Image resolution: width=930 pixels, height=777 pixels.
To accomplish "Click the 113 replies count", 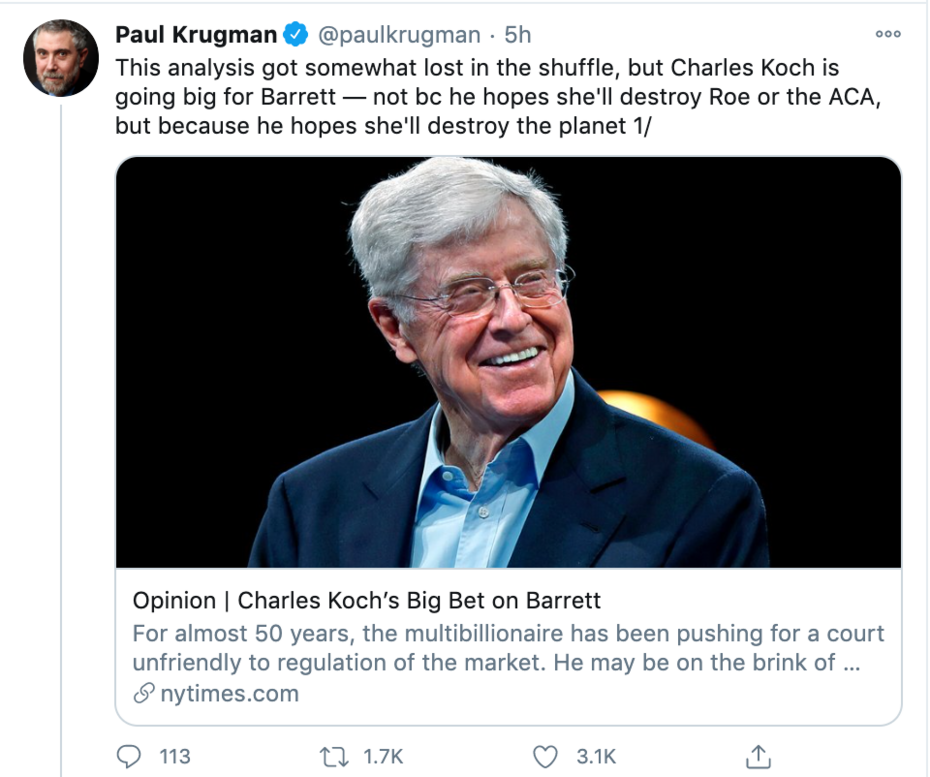I will (175, 756).
